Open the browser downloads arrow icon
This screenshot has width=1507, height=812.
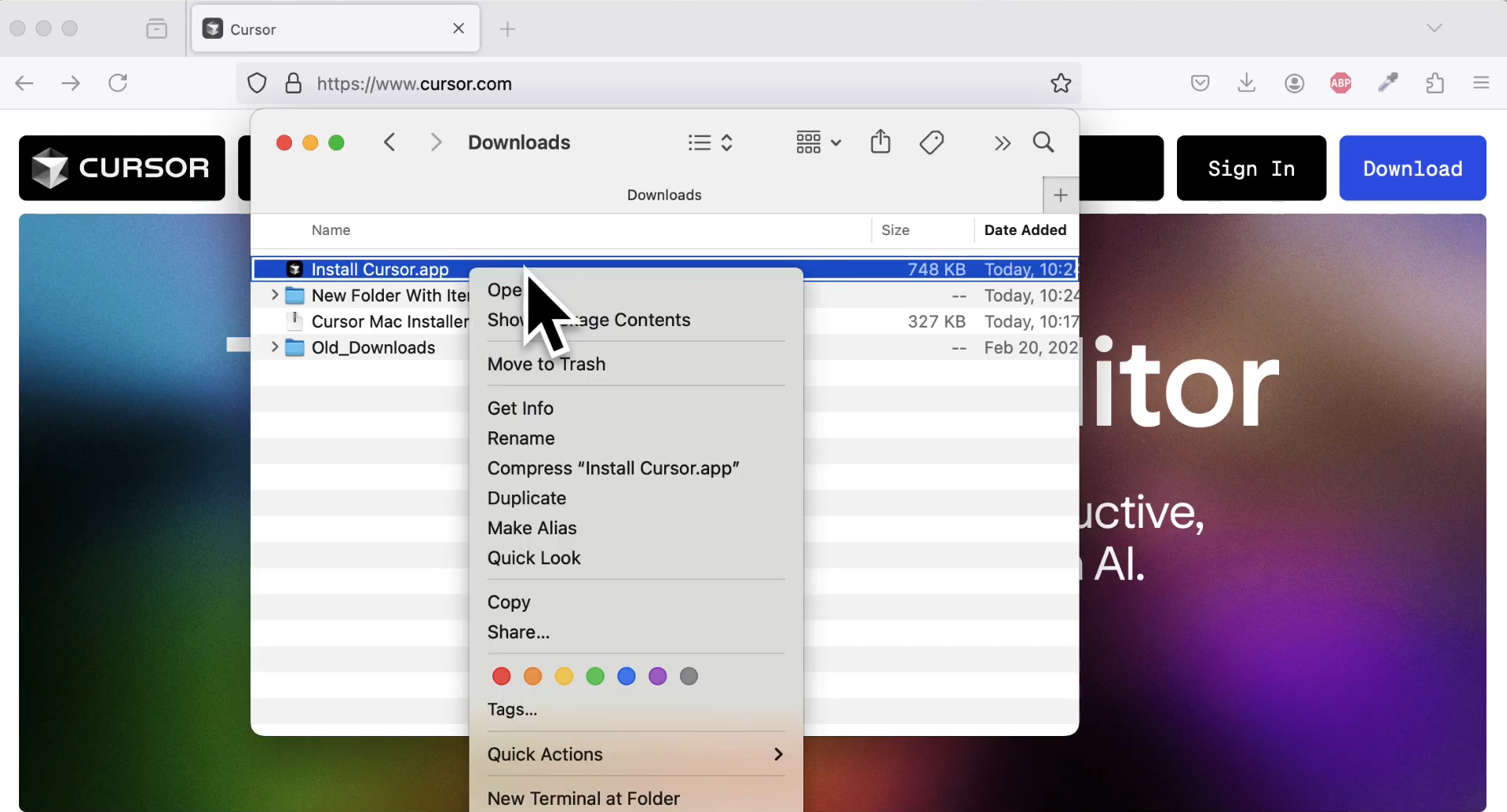click(1247, 83)
